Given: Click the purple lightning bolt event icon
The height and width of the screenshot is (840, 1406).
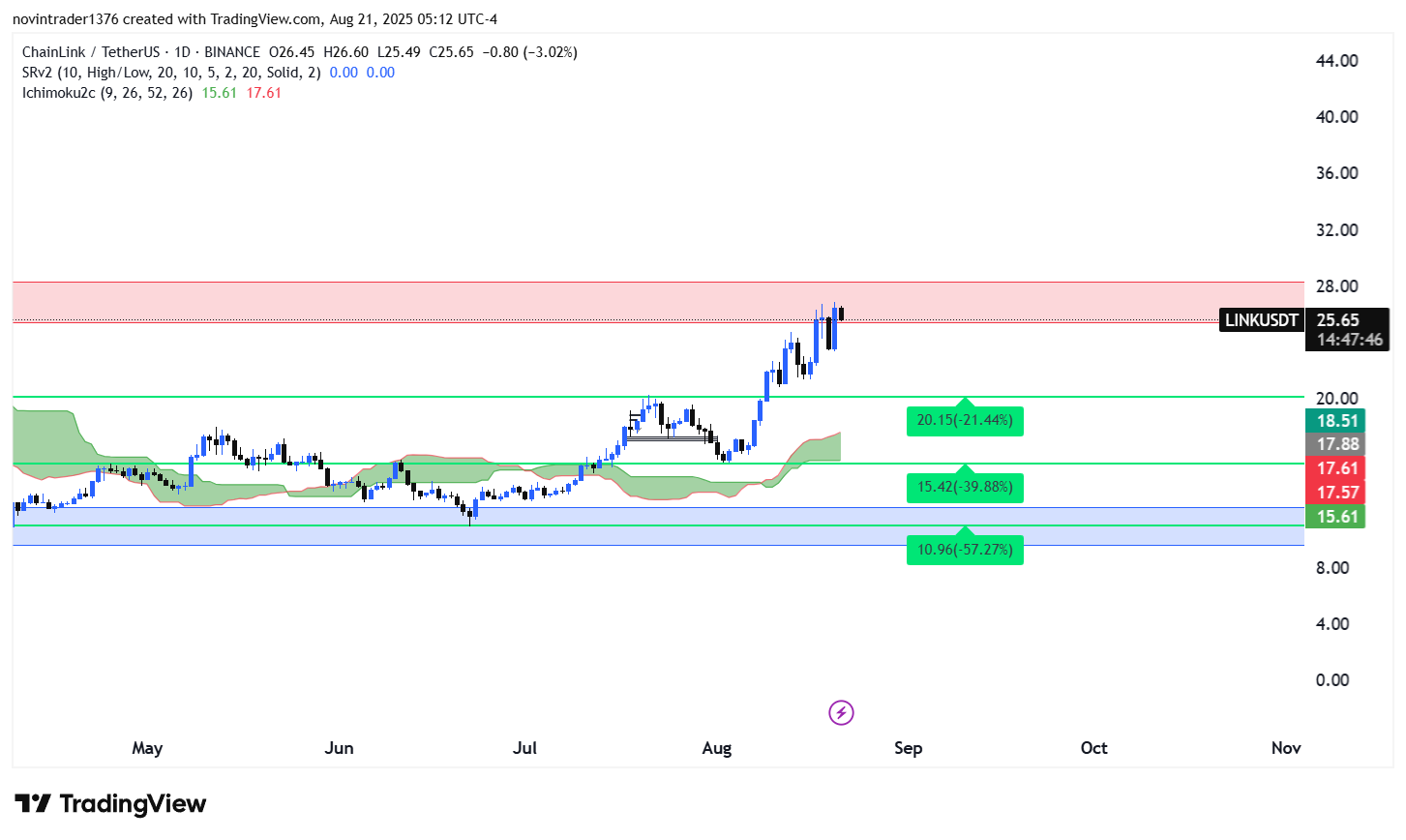Looking at the screenshot, I should pos(841,713).
